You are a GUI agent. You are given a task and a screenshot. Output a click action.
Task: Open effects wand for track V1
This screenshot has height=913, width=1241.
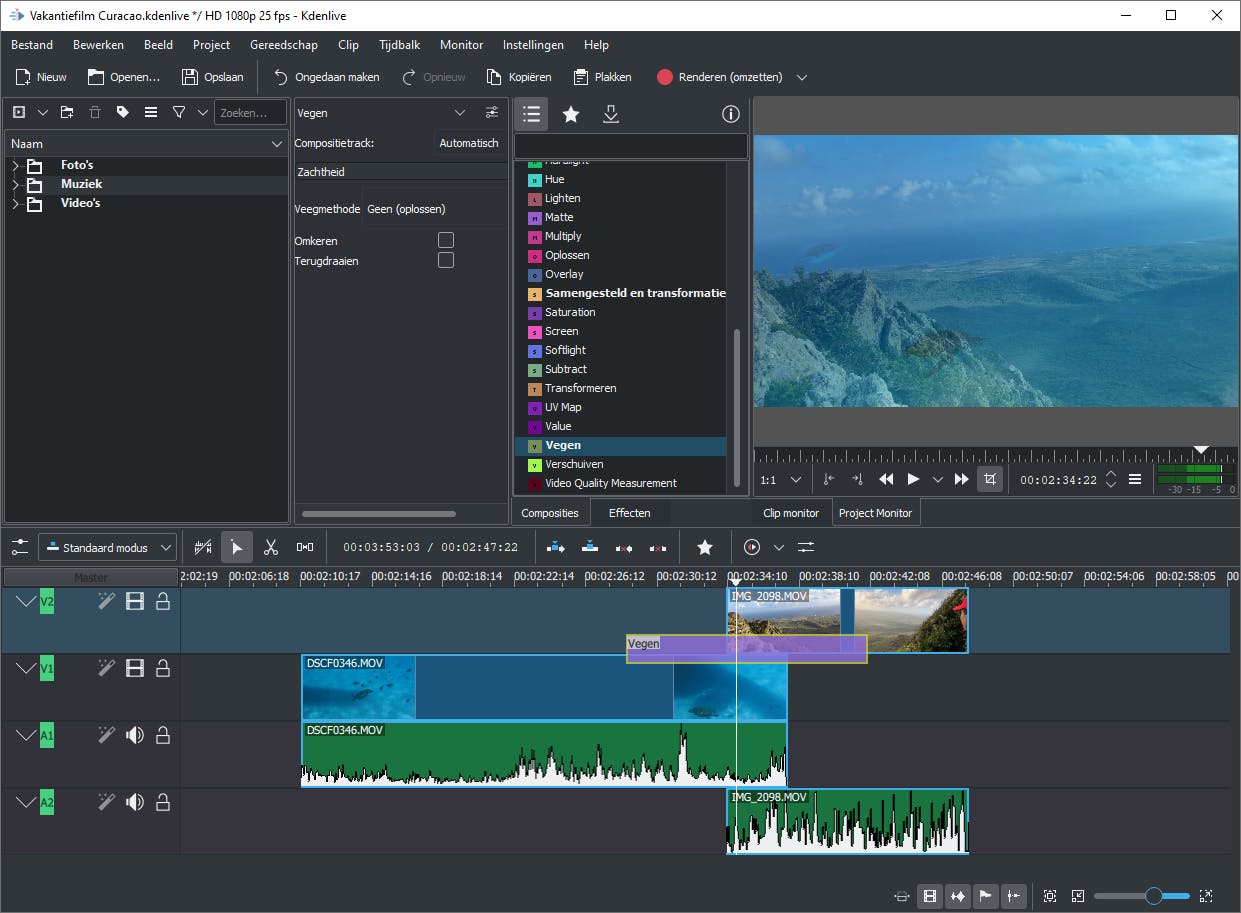click(x=106, y=668)
